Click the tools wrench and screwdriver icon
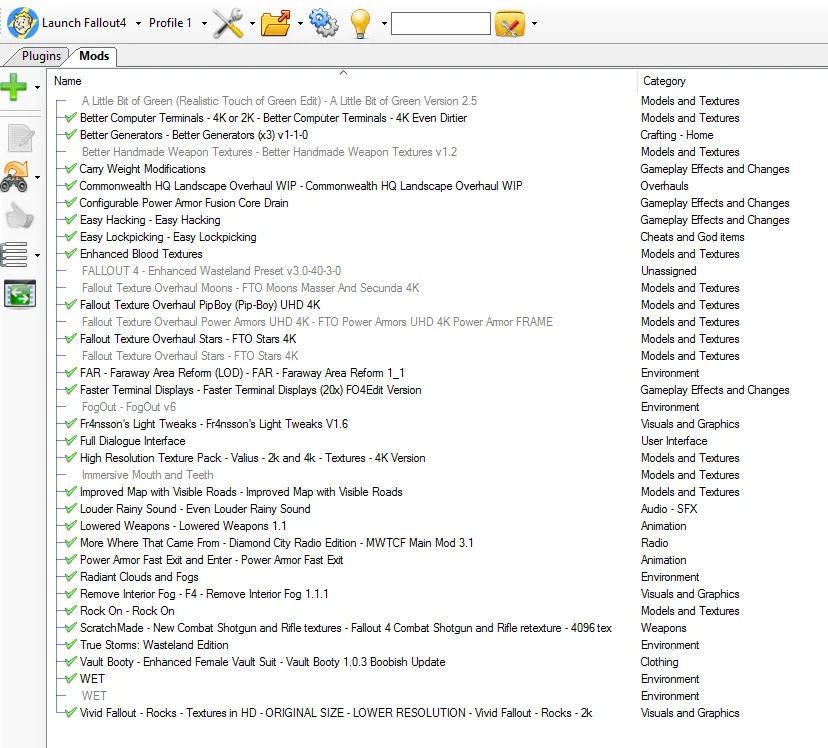The image size is (828, 748). (227, 22)
